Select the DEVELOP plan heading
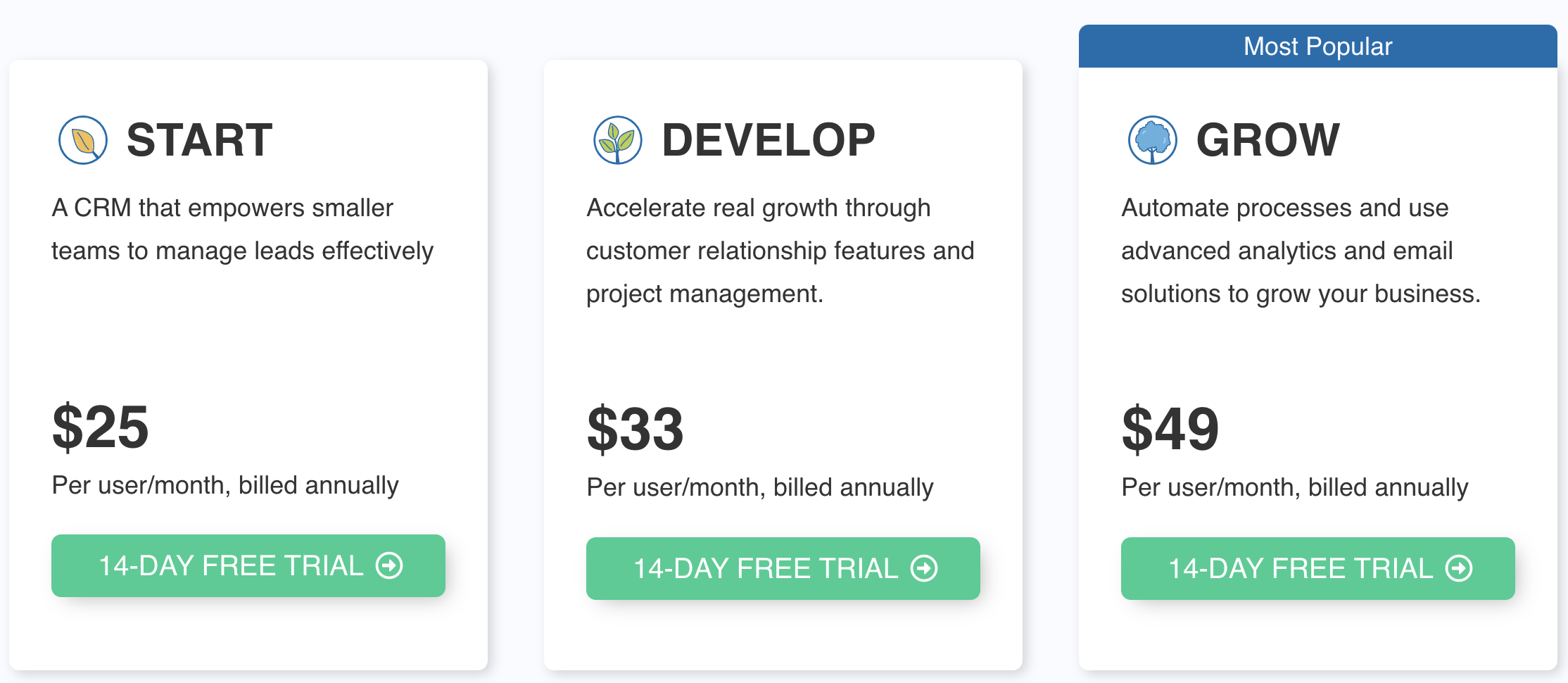 (769, 139)
